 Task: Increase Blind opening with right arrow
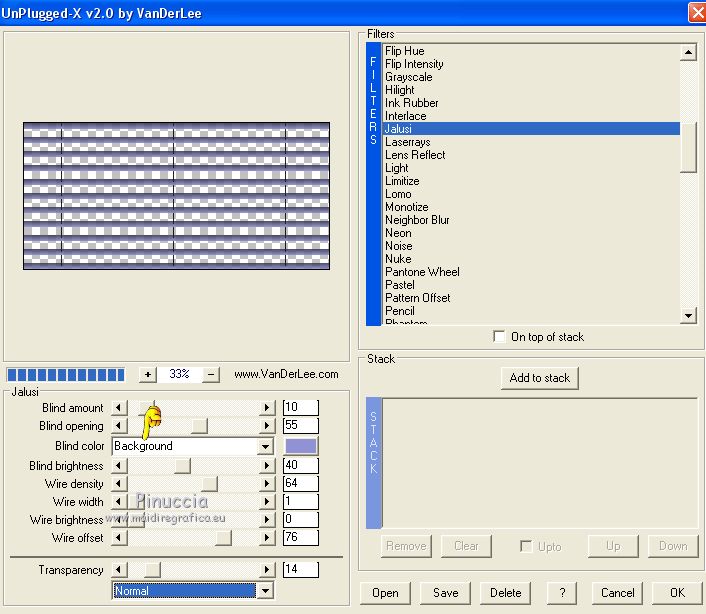[267, 425]
